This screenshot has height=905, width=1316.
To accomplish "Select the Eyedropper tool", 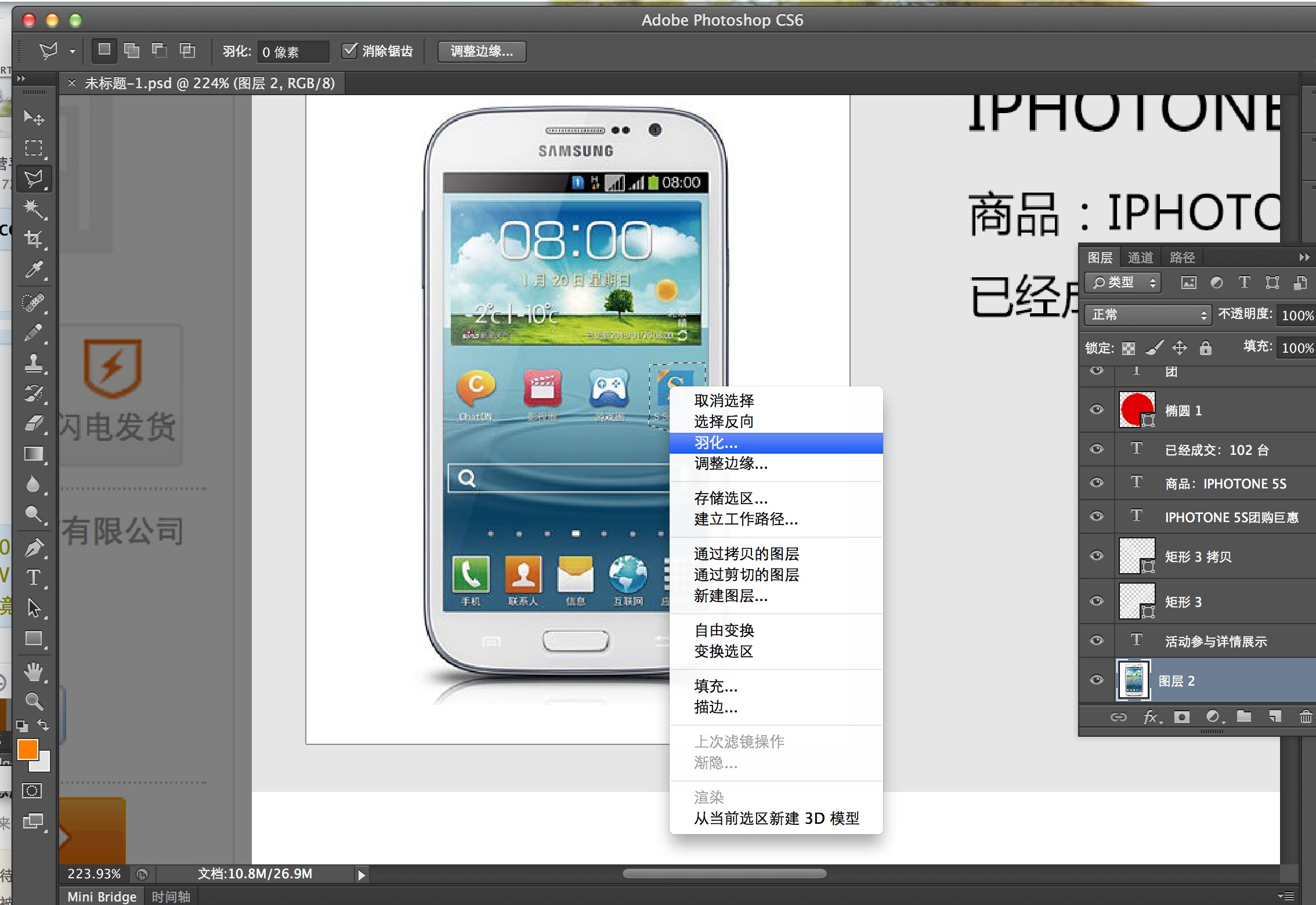I will (x=34, y=270).
